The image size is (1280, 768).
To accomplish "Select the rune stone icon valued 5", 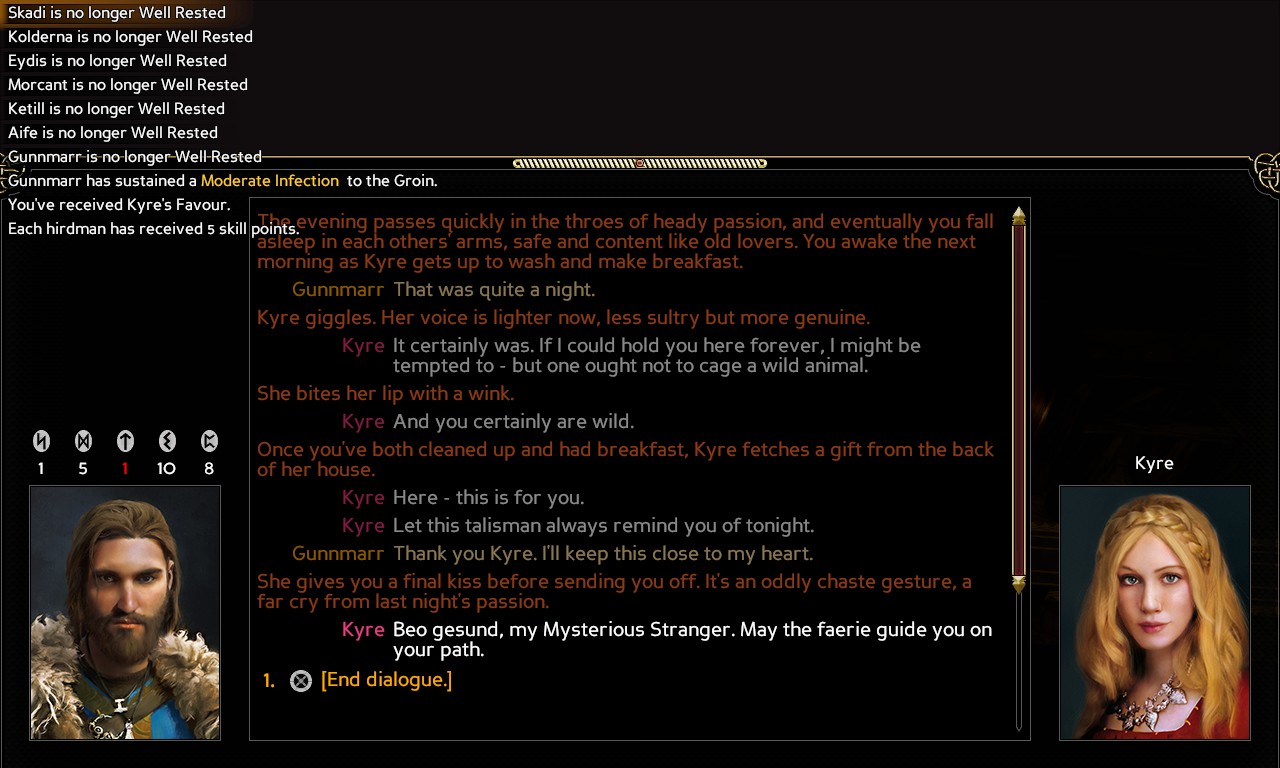I will click(83, 441).
